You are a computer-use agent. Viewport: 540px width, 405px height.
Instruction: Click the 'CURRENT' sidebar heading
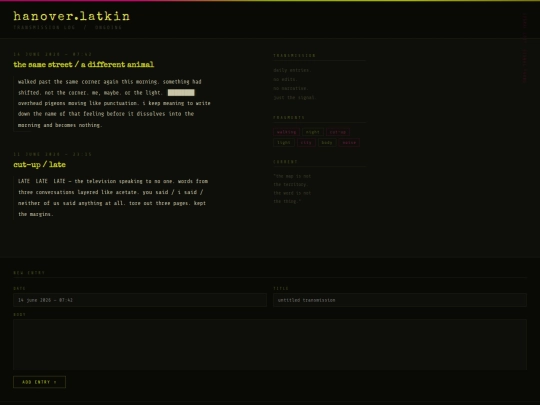(x=285, y=162)
